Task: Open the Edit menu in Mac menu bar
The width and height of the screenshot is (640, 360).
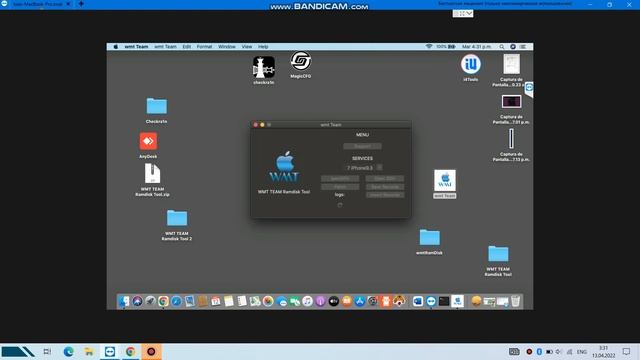Action: tap(187, 47)
